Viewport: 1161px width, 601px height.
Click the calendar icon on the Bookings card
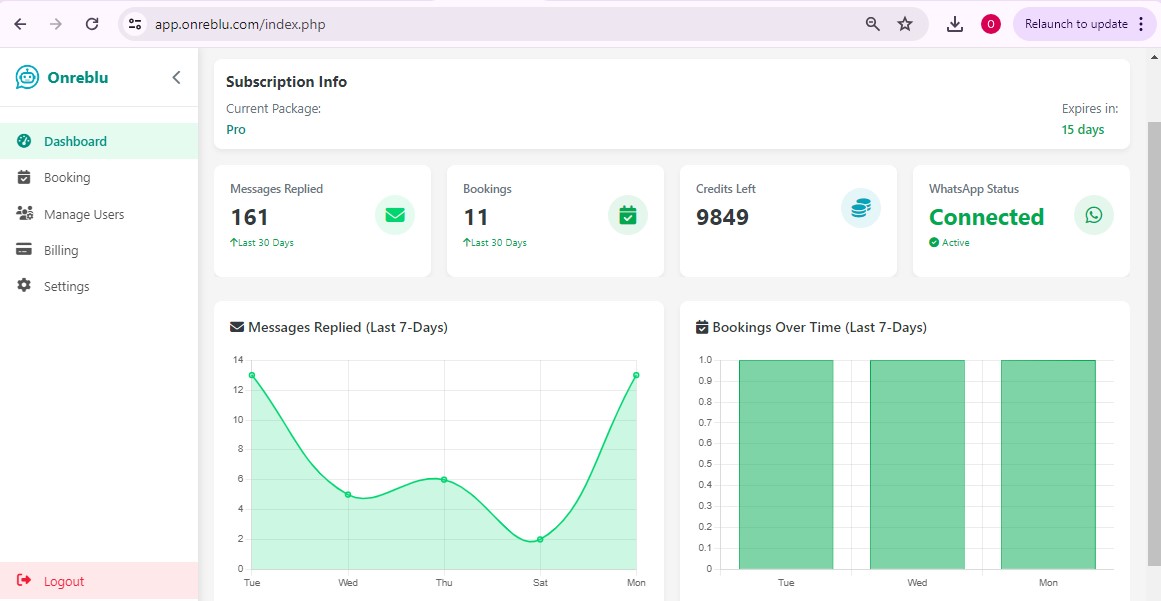point(628,214)
